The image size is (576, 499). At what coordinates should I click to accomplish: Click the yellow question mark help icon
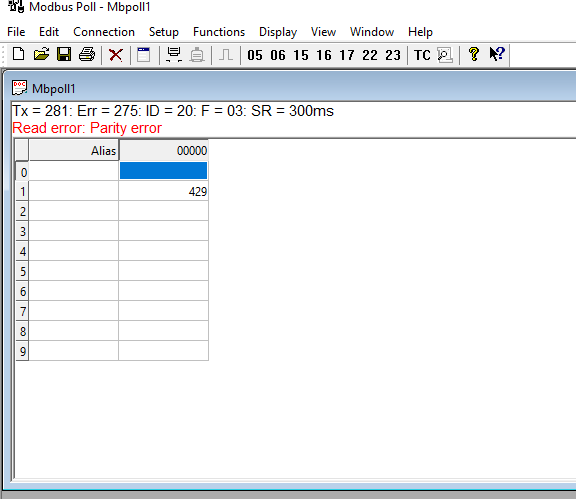pos(474,54)
